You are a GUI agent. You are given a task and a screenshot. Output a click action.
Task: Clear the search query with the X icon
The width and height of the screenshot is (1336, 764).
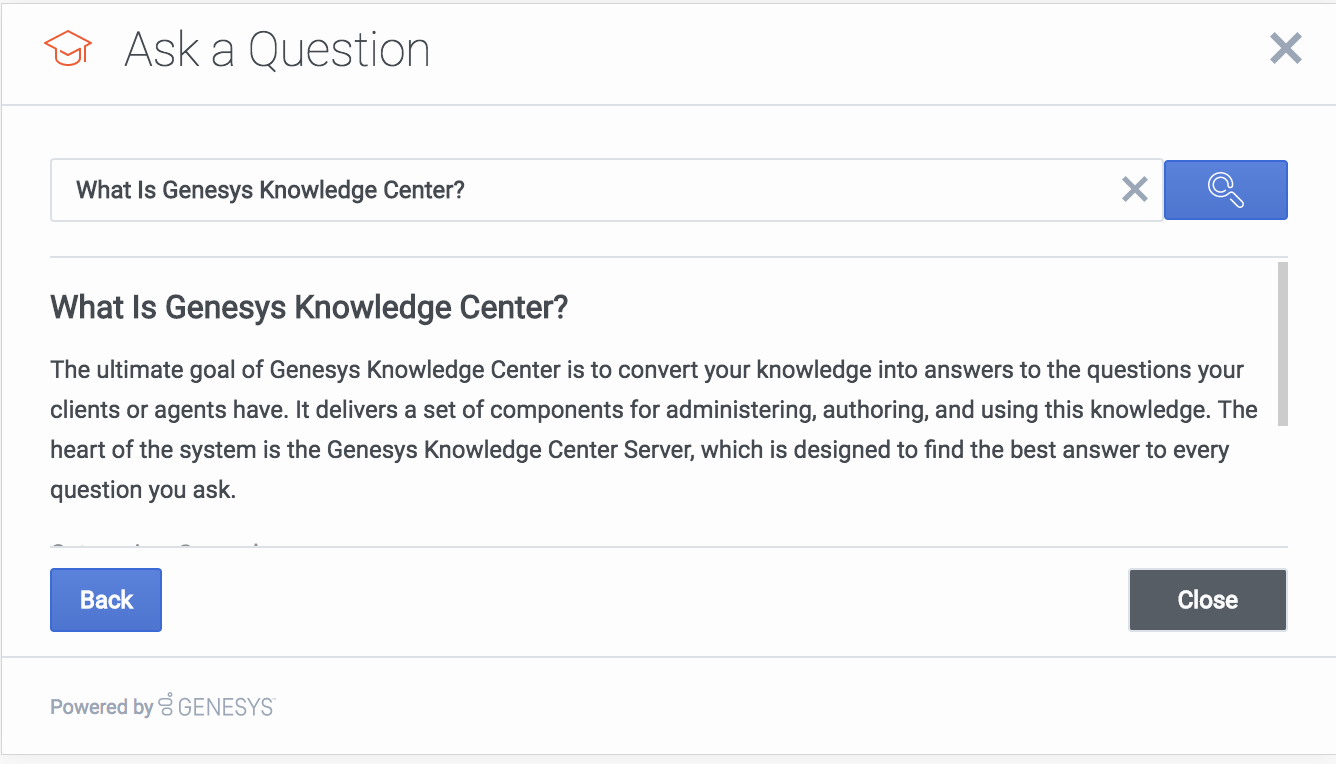pos(1134,189)
